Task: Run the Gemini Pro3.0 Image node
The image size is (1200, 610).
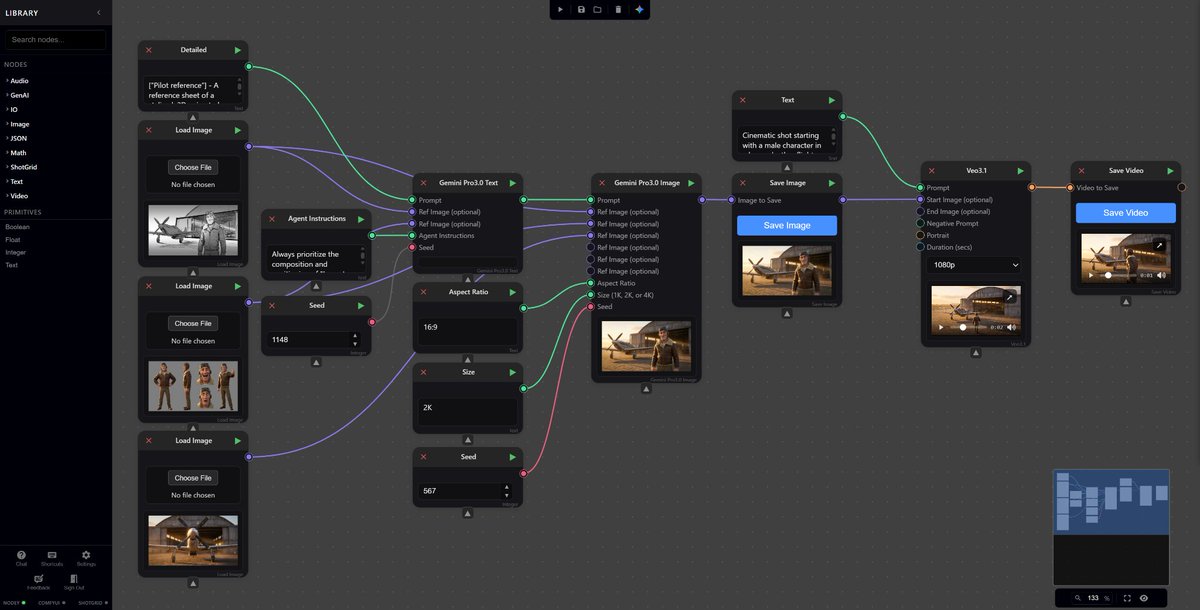Action: [691, 183]
